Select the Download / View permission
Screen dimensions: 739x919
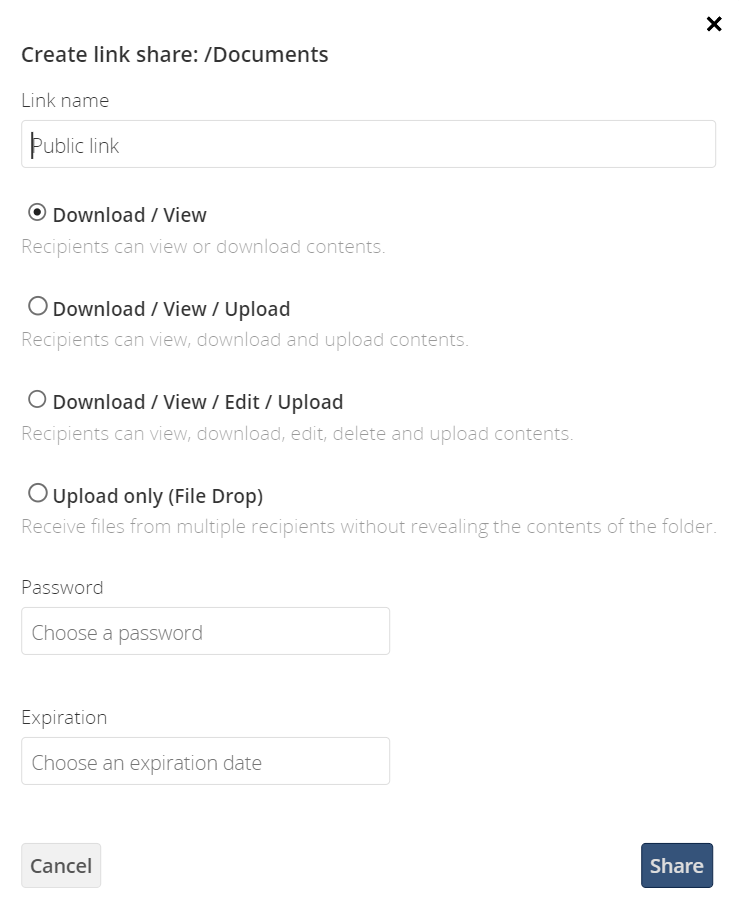click(x=37, y=211)
